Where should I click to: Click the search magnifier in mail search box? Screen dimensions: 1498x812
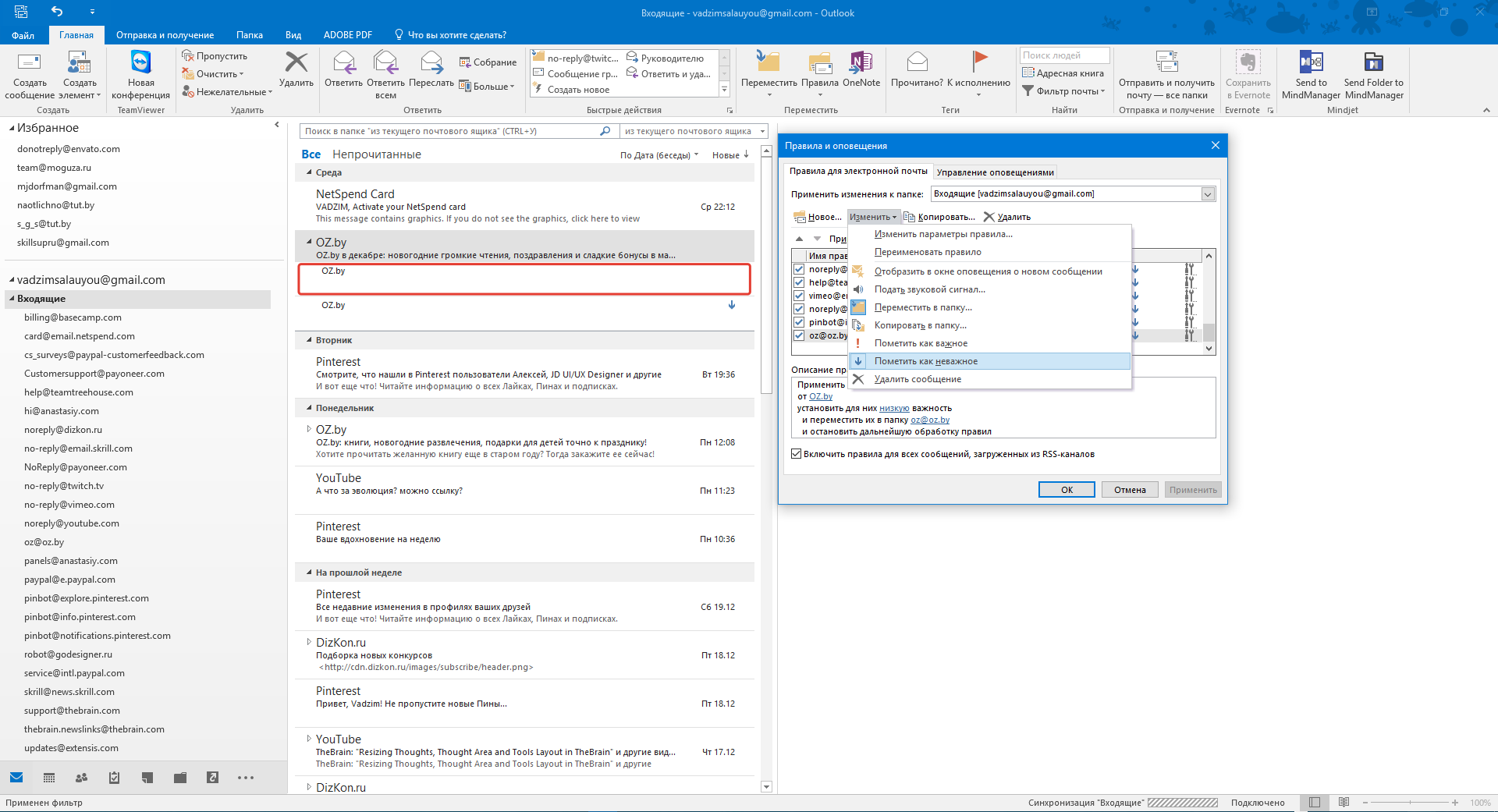click(605, 131)
